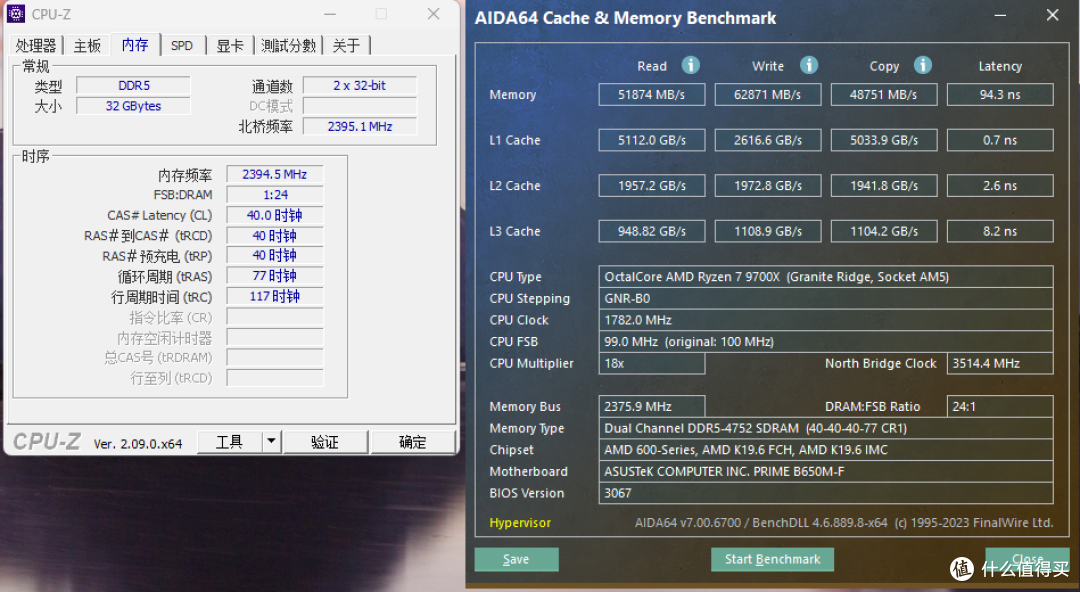The width and height of the screenshot is (1080, 592).
Task: Click the yellow Hypervisor label
Action: point(520,522)
